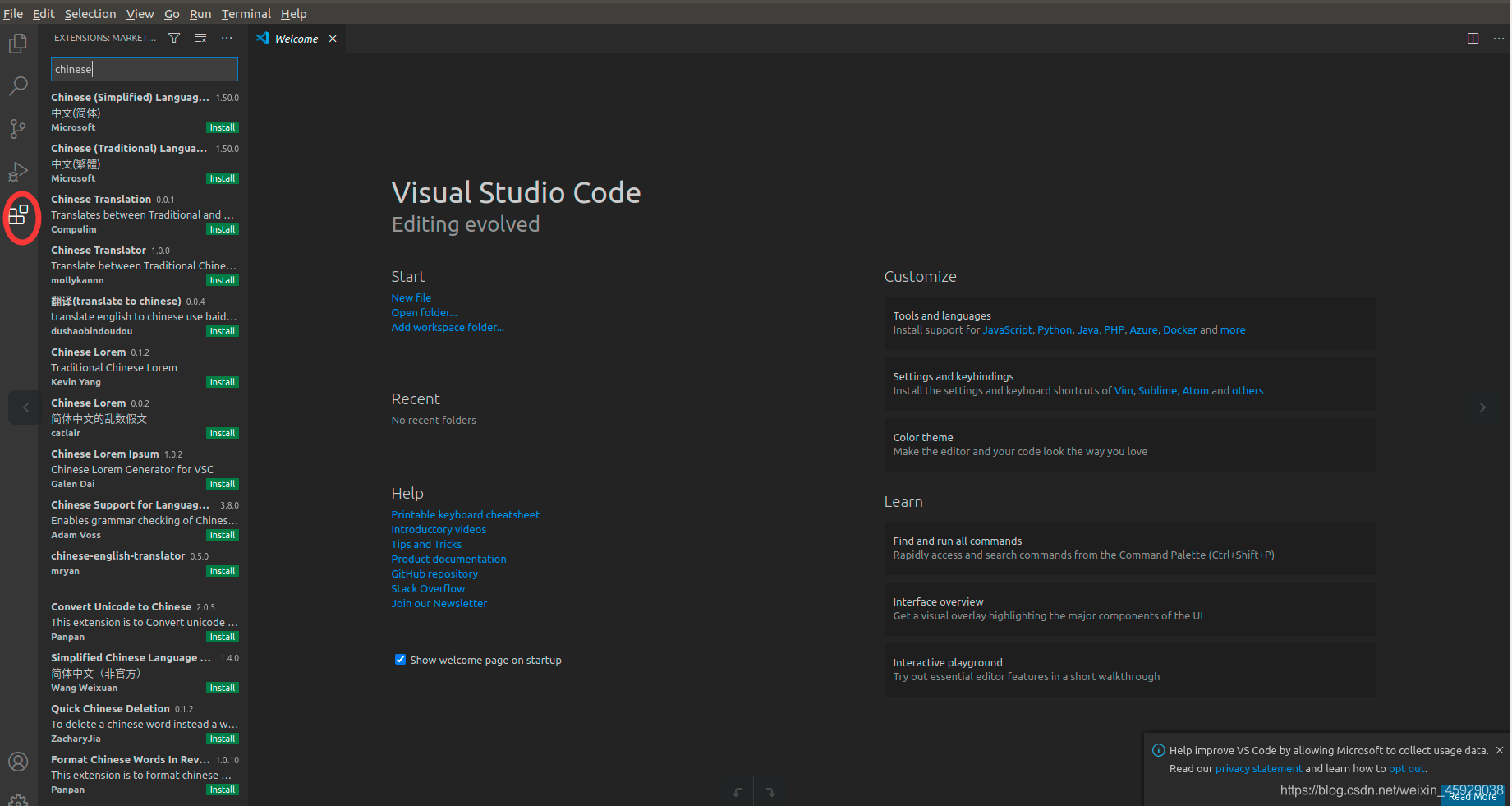Open Find and run all commands card
The height and width of the screenshot is (806, 1512).
click(x=1130, y=548)
